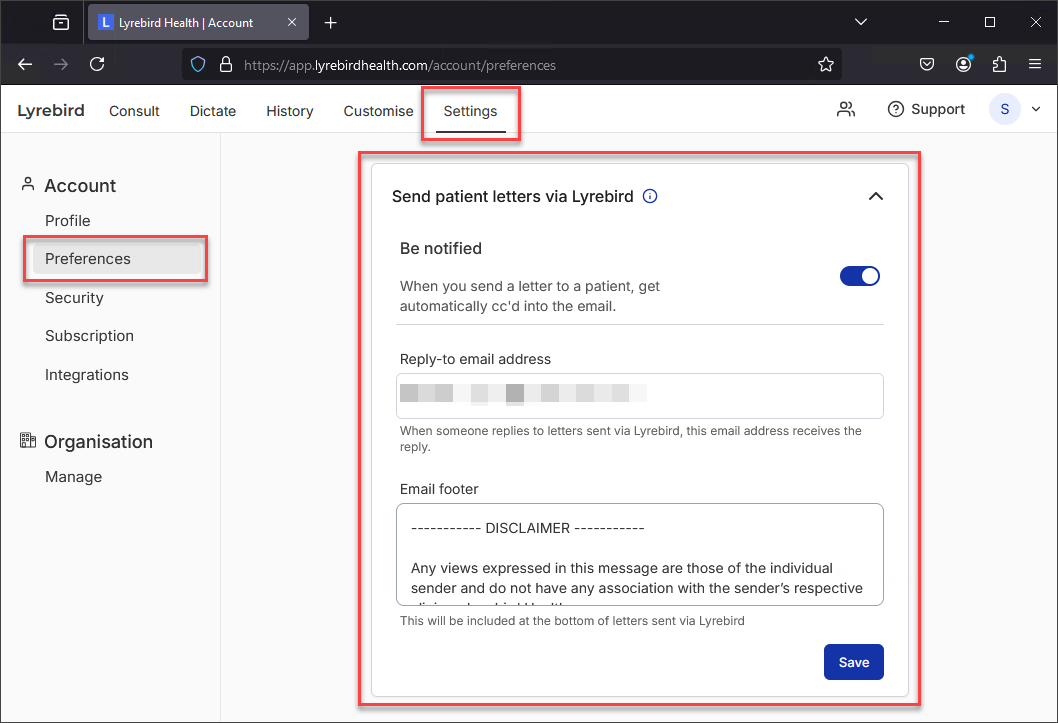Close the Lyrebird Health tab
This screenshot has width=1058, height=723.
coord(291,22)
